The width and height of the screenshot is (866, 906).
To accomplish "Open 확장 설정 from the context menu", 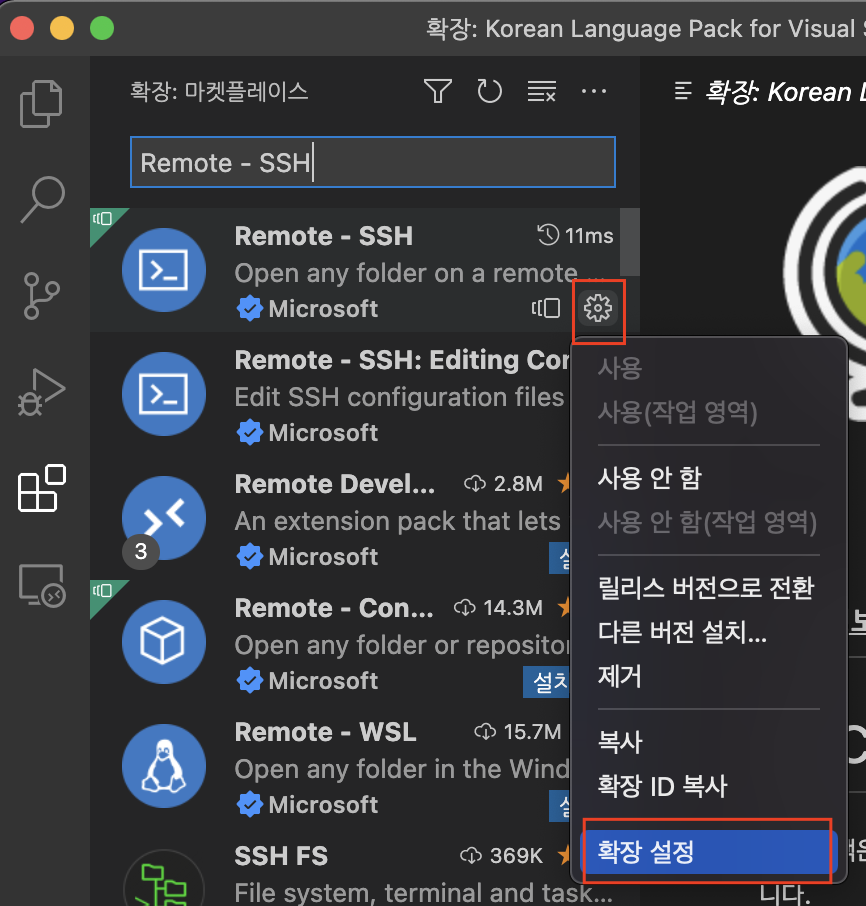I will (x=709, y=852).
